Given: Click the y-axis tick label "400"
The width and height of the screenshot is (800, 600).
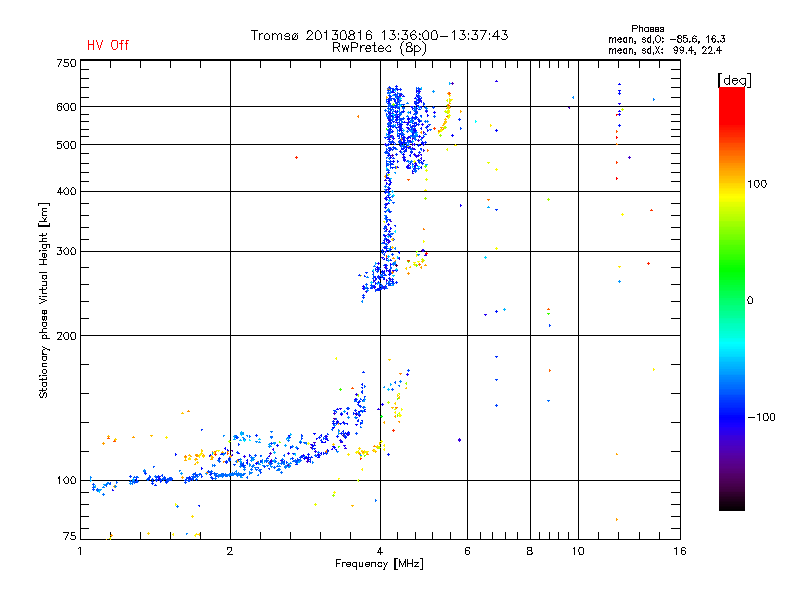Looking at the screenshot, I should pyautogui.click(x=66, y=191).
